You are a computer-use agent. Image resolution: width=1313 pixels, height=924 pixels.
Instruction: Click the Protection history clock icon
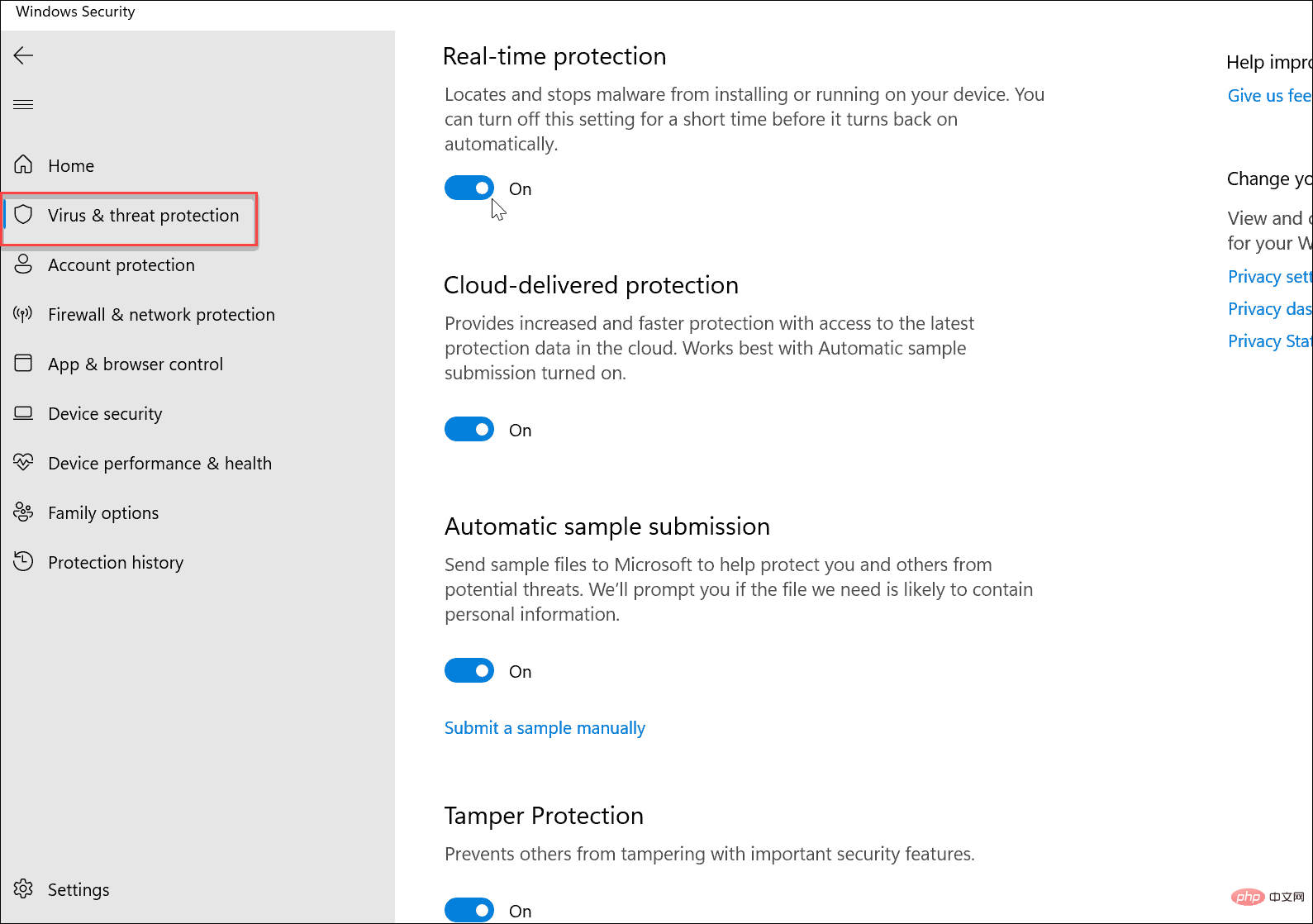(23, 561)
